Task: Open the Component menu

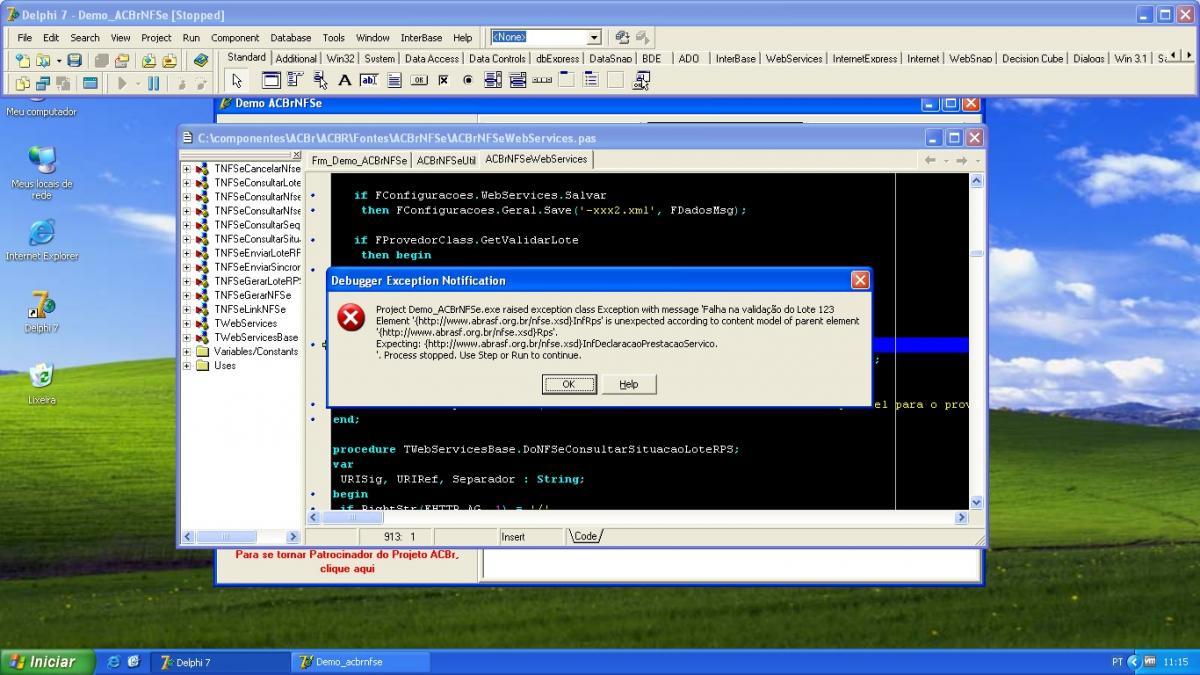Action: coord(235,37)
